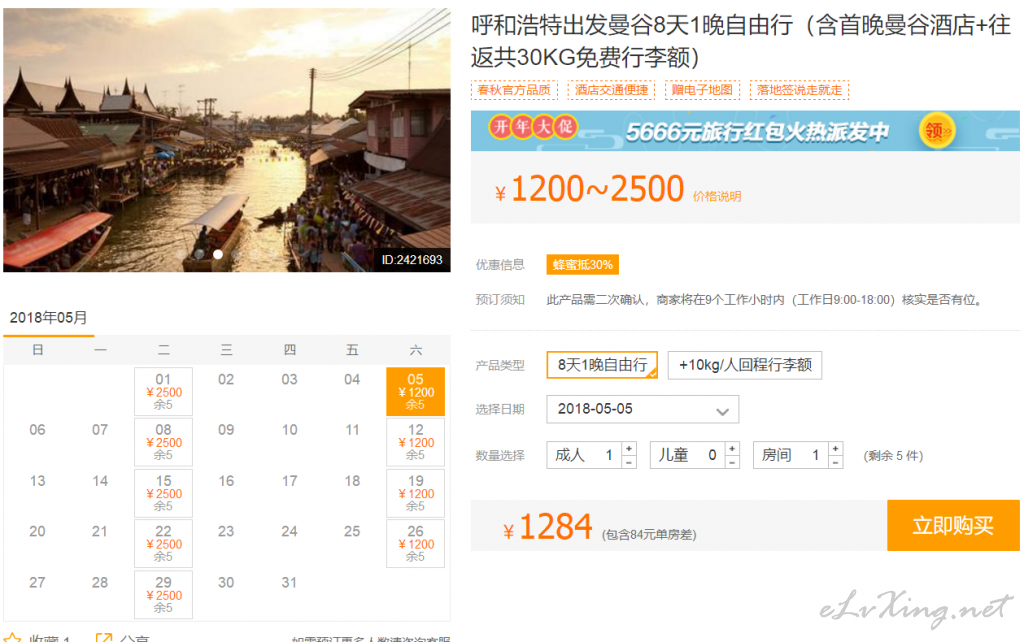Increase room count with plus
Viewport: 1024px width, 642px height.
835,449
